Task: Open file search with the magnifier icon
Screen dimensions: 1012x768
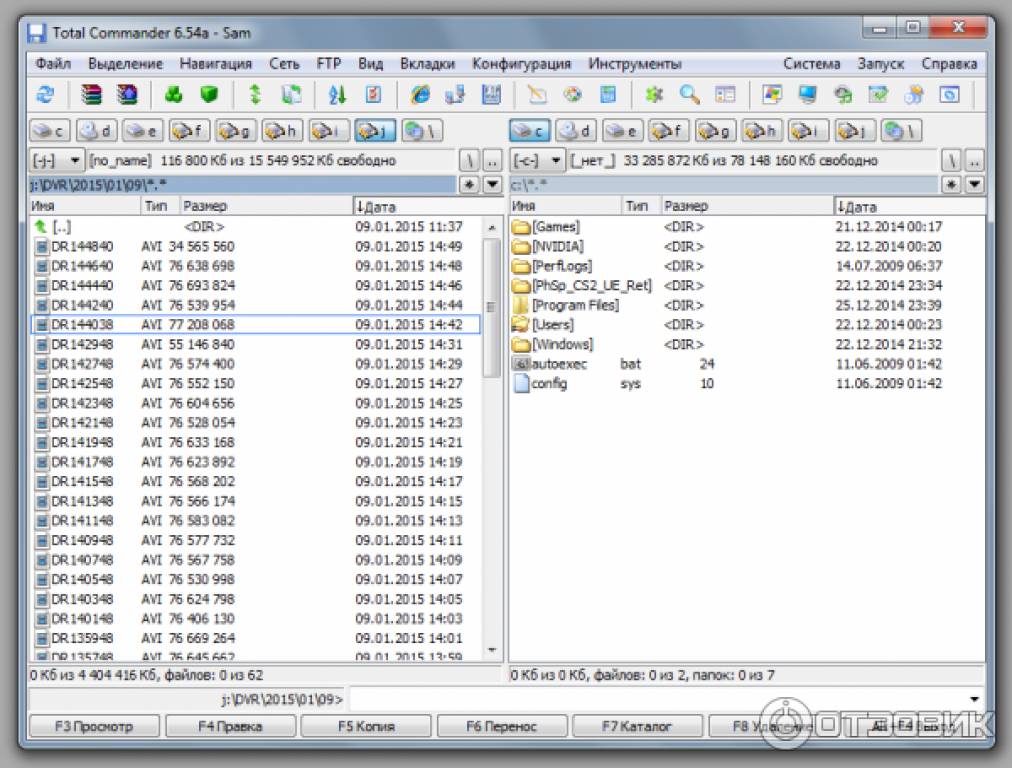Action: tap(690, 95)
